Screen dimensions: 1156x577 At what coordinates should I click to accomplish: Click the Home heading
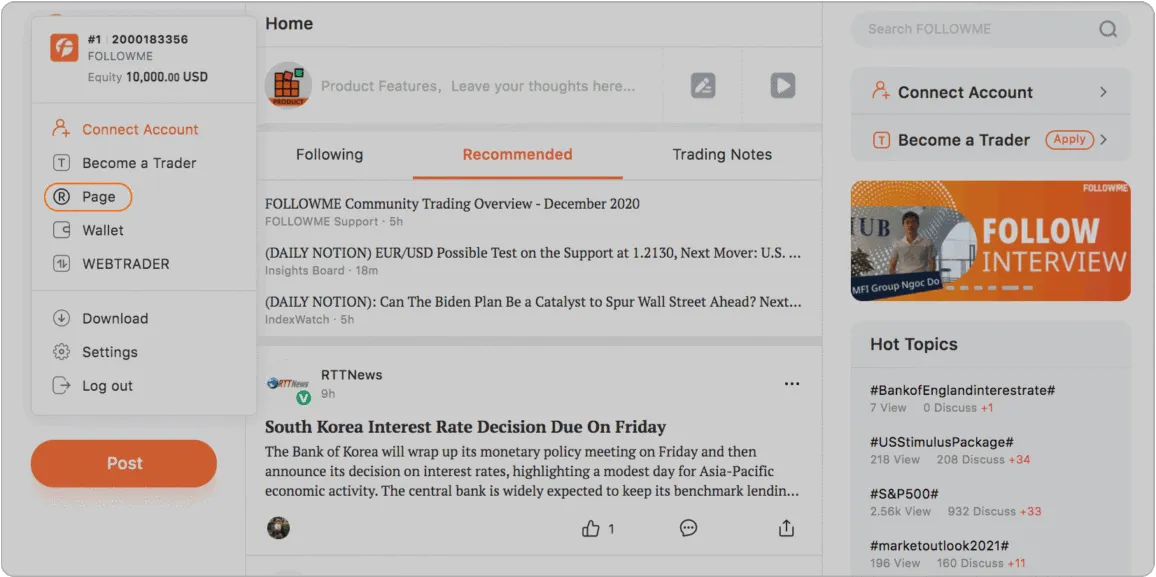point(289,24)
